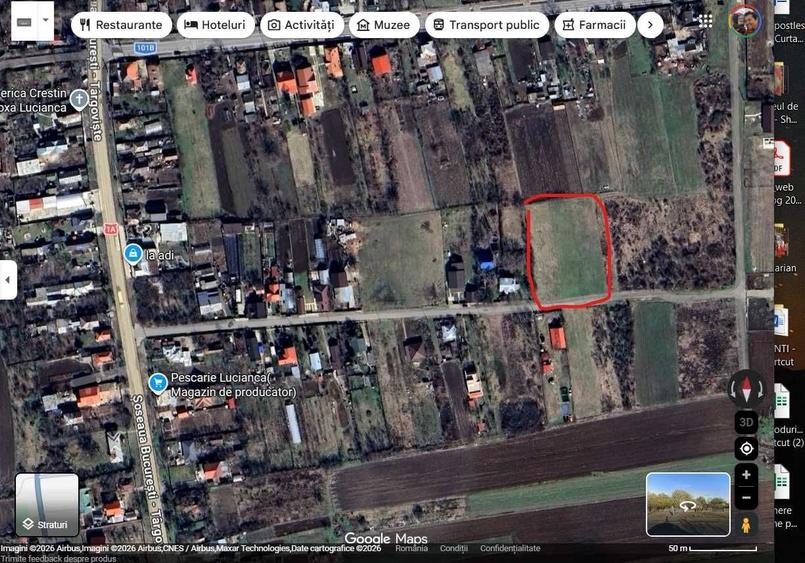Open the Google apps grid
The image size is (805, 563).
click(705, 21)
